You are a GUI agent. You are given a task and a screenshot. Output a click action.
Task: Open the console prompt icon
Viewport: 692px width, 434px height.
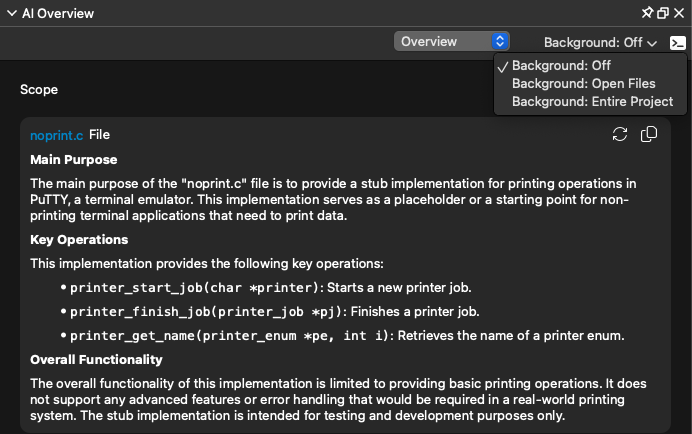tap(677, 43)
